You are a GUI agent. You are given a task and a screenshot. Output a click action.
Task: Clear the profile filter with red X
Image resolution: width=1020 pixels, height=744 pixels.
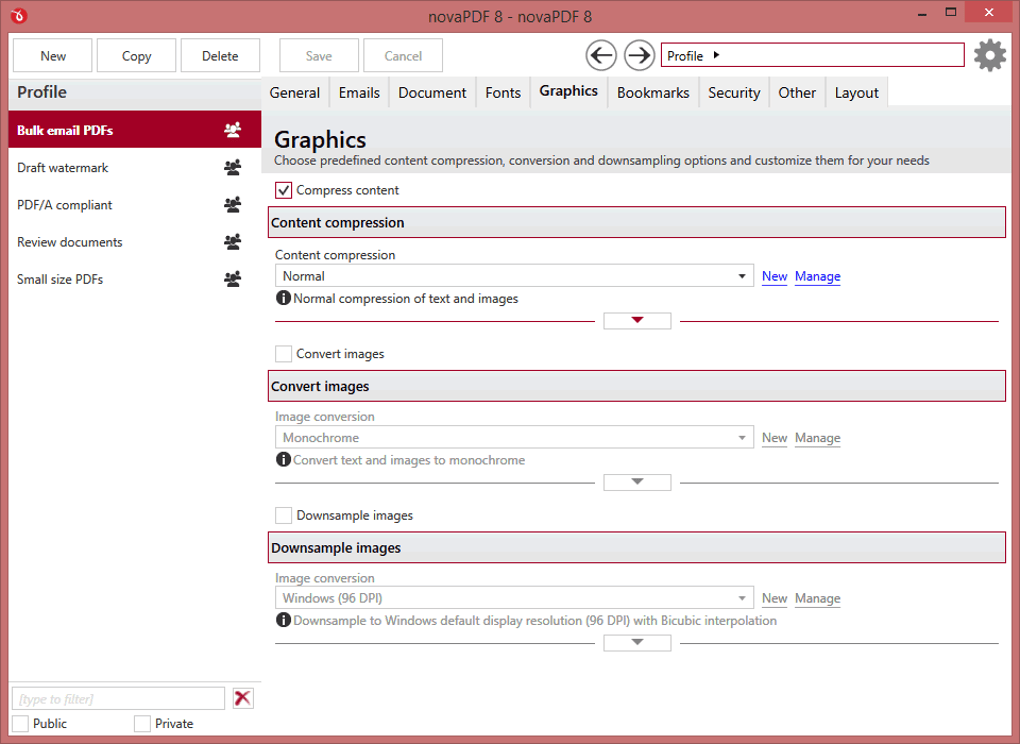pos(243,698)
